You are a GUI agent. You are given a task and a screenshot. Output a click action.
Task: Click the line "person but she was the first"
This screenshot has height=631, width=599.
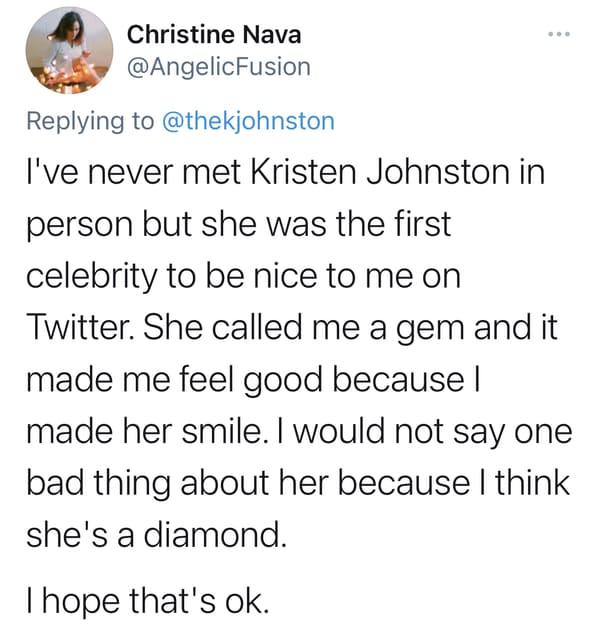point(239,225)
